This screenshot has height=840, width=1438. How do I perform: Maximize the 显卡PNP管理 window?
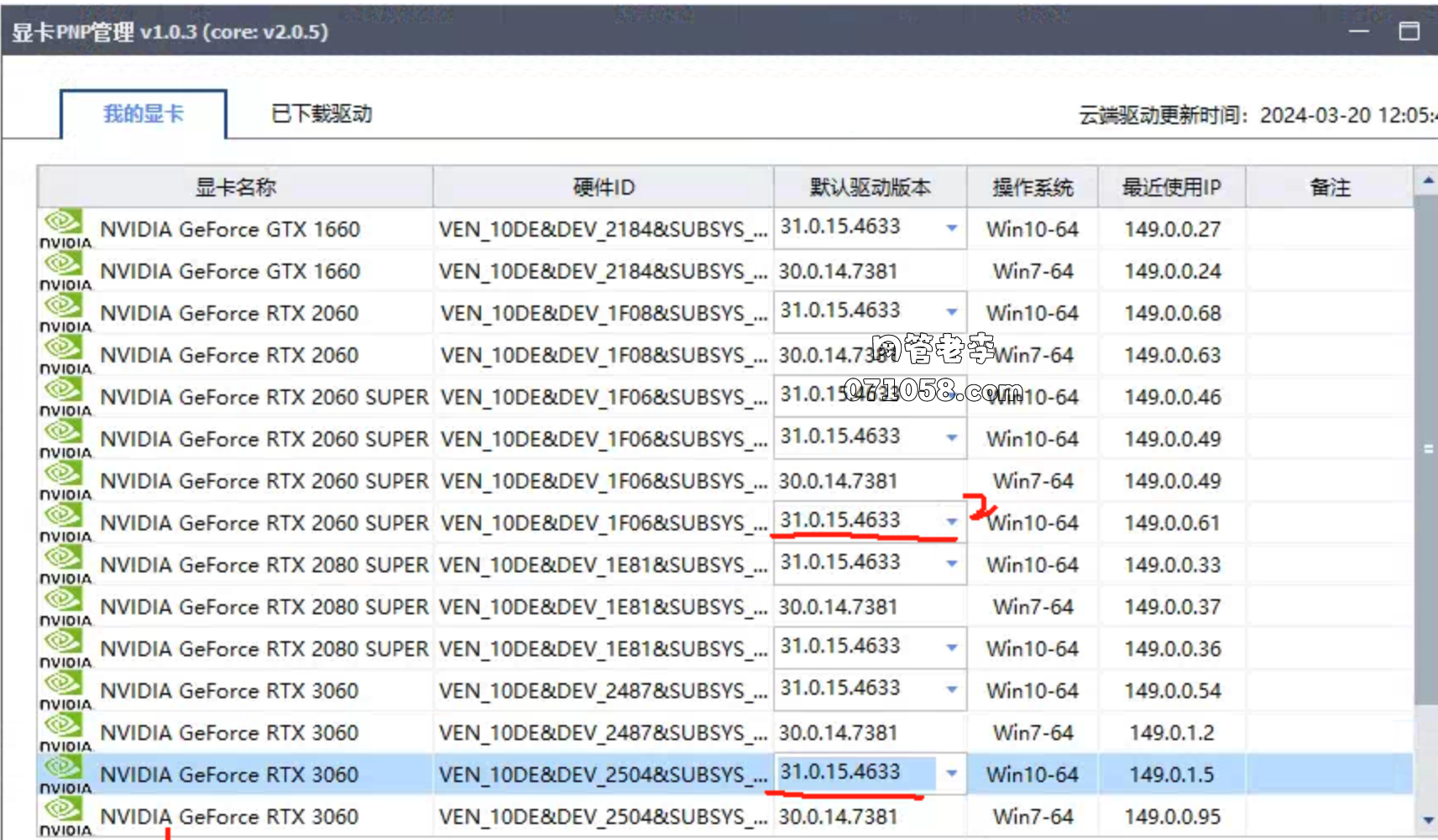(1409, 31)
